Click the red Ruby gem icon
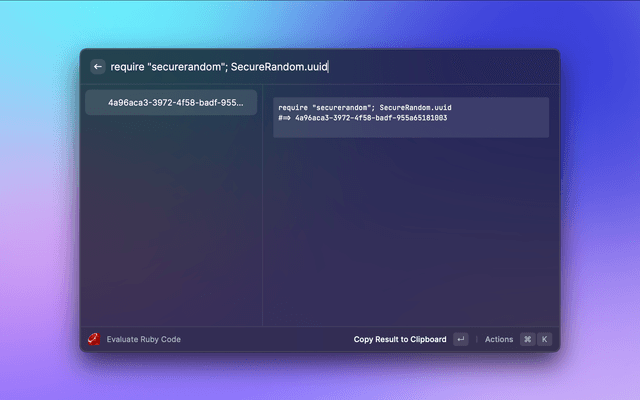This screenshot has width=640, height=400. pos(94,339)
